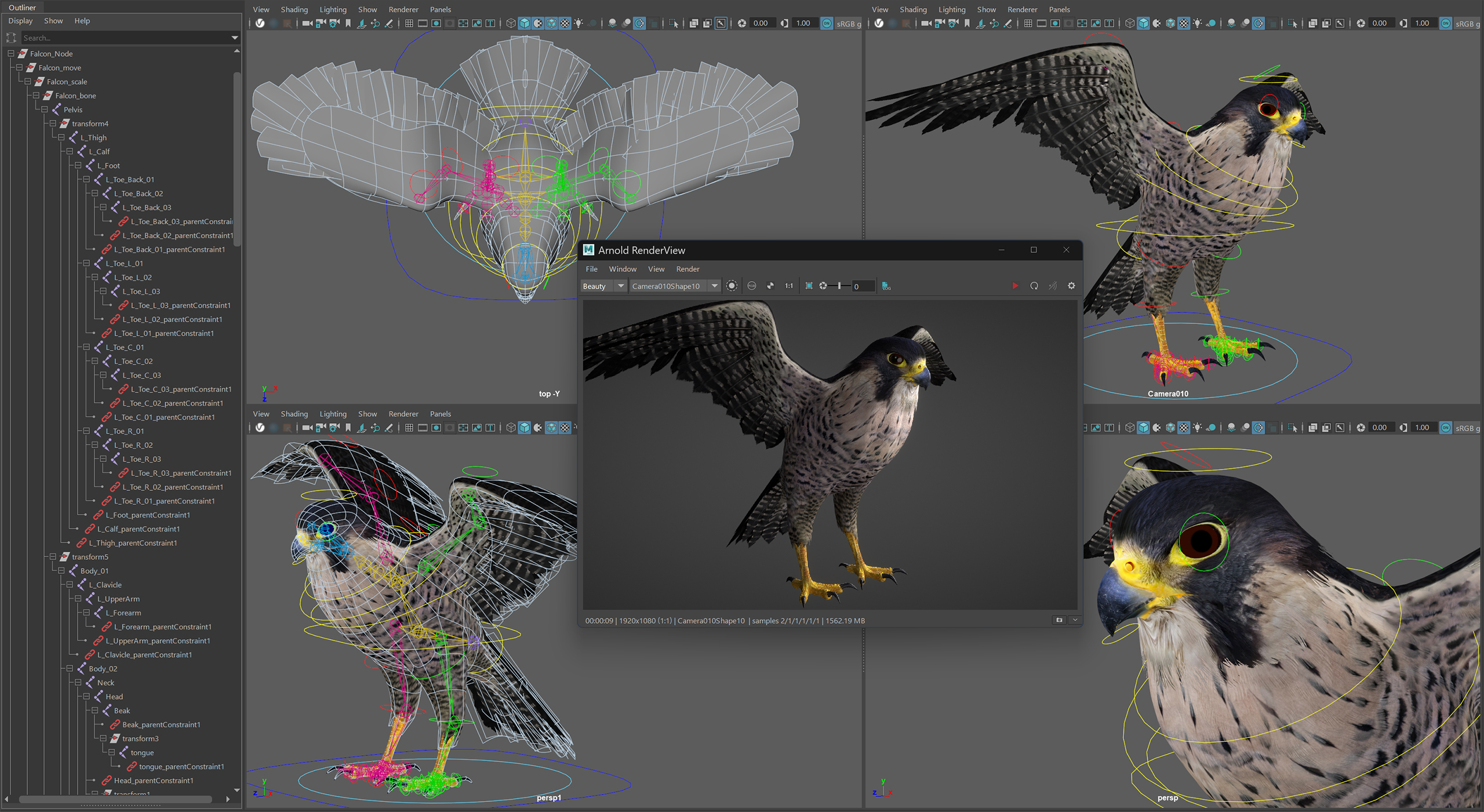Enable wireframe display in the top view toolbar
The image size is (1484, 812).
point(511,23)
